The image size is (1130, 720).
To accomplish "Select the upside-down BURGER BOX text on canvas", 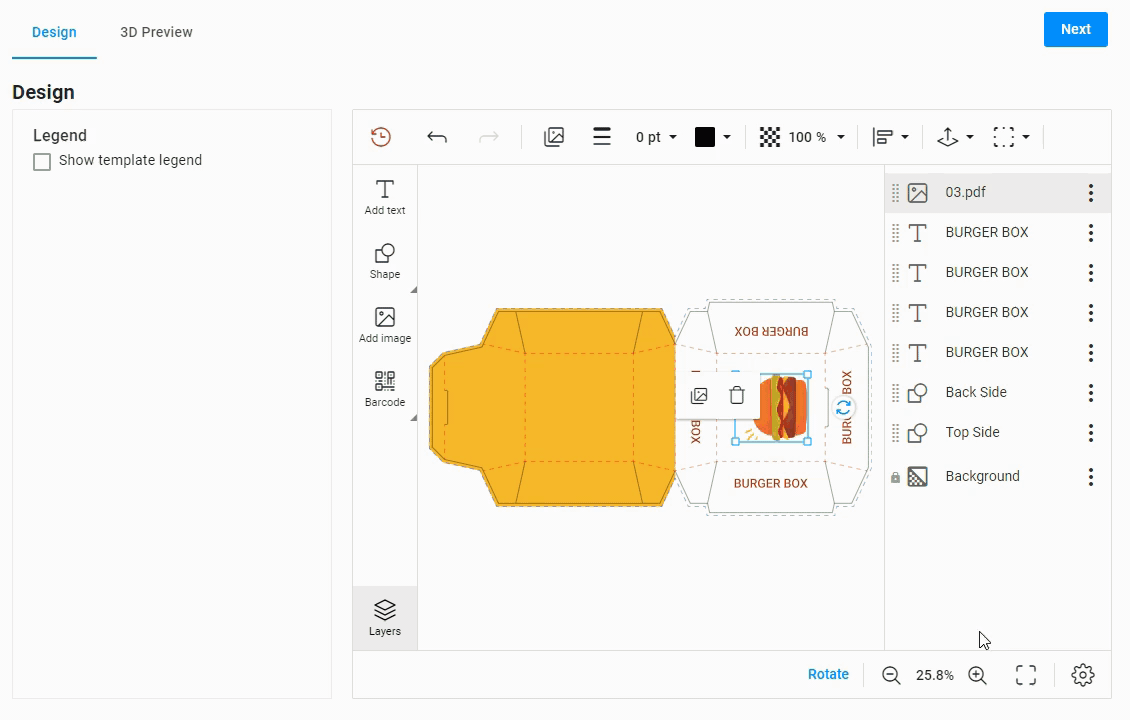I will [x=771, y=332].
